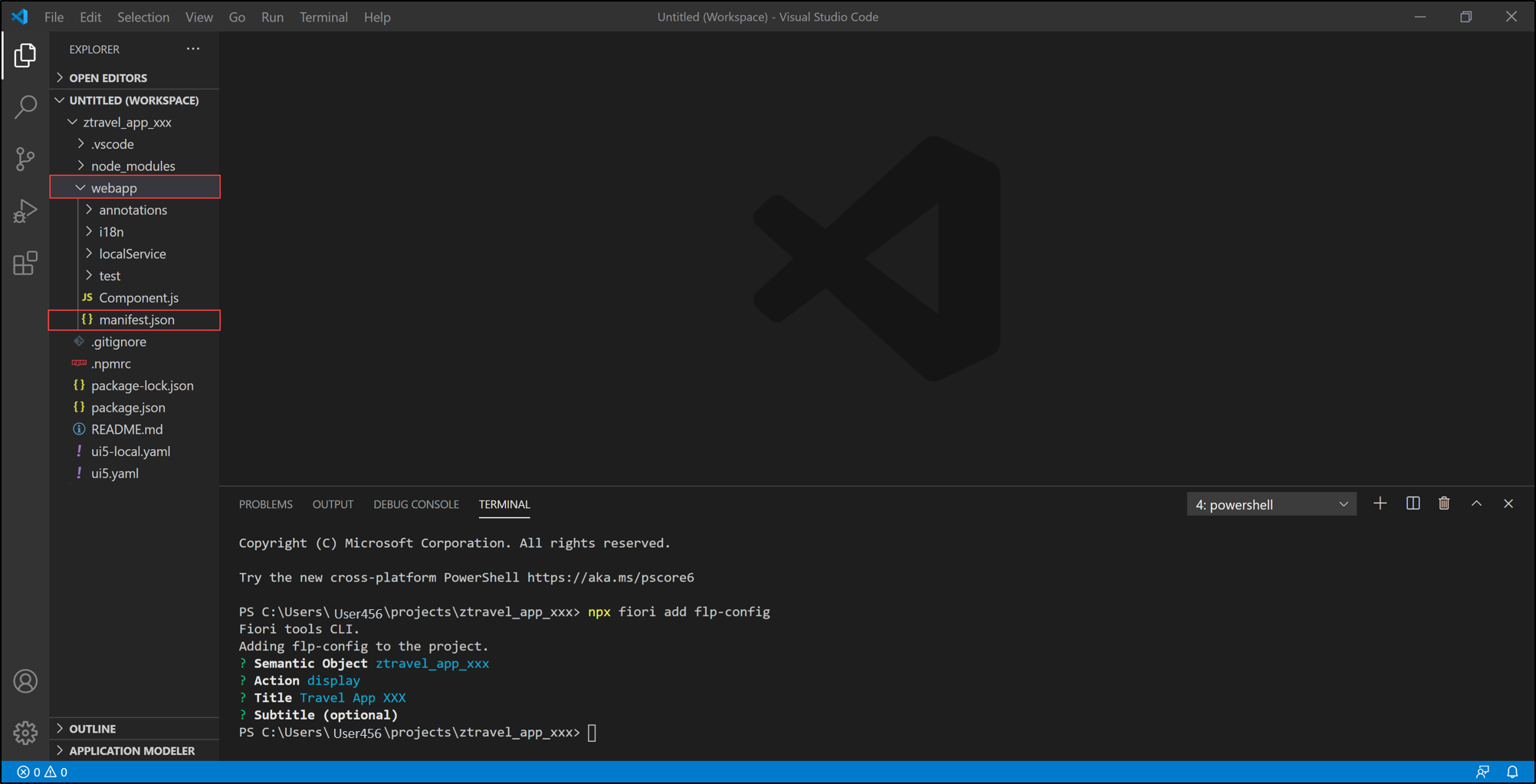Switch to the Debug Console tab
Image resolution: width=1536 pixels, height=784 pixels.
click(416, 504)
